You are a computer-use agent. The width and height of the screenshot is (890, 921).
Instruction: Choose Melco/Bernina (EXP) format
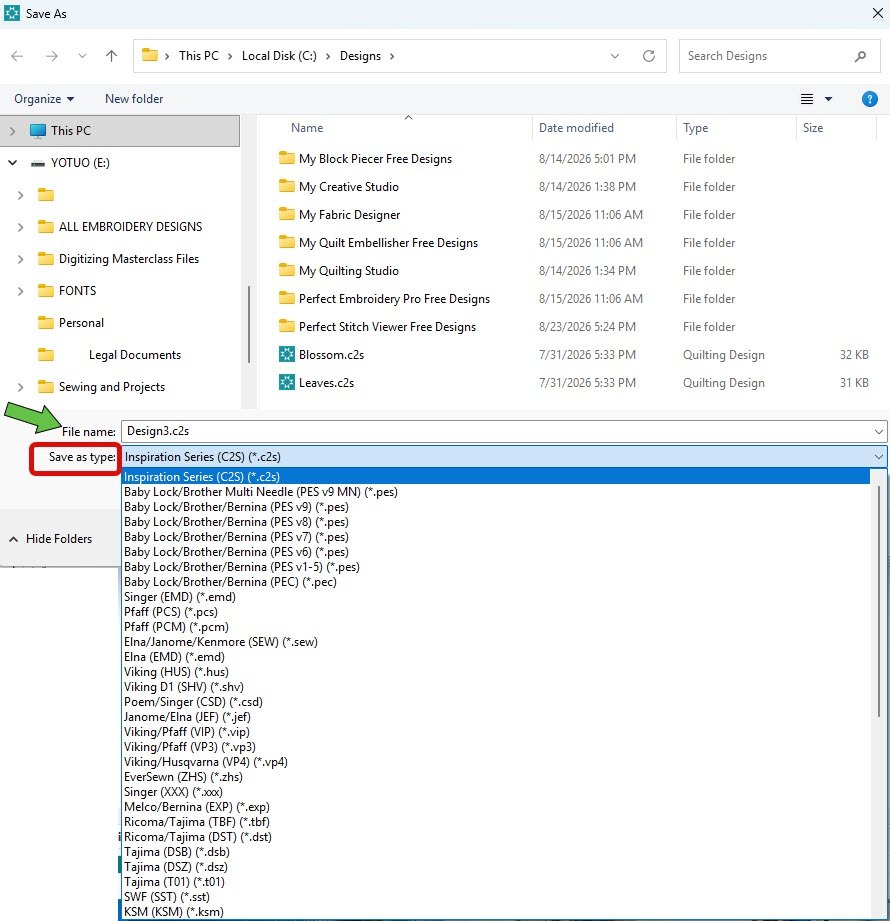pos(197,806)
